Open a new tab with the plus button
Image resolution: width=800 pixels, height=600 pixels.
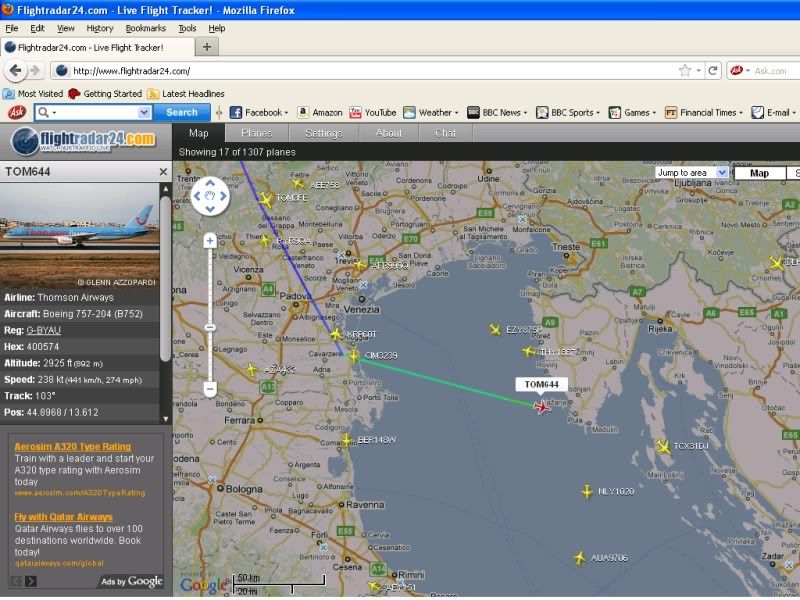click(x=207, y=47)
